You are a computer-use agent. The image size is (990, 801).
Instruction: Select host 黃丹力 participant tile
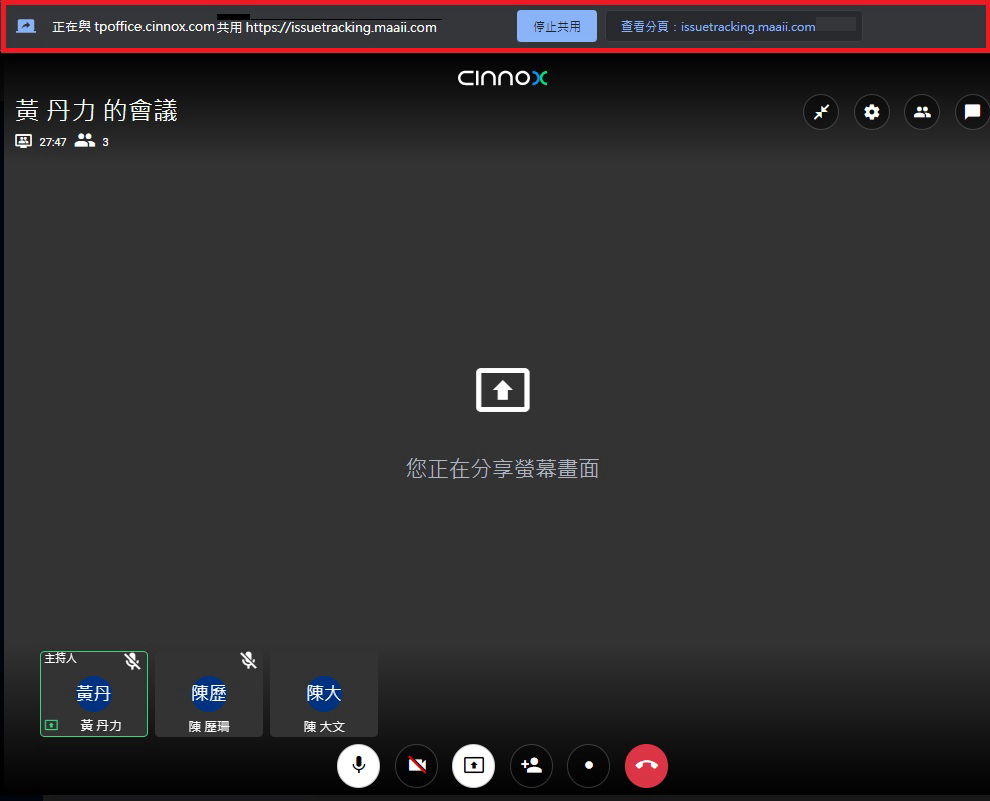pos(94,694)
